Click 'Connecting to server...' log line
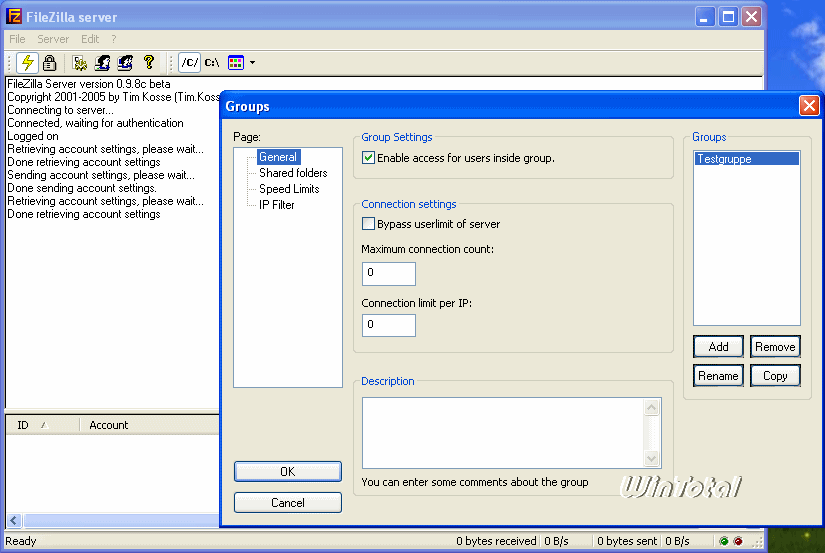 coord(60,110)
